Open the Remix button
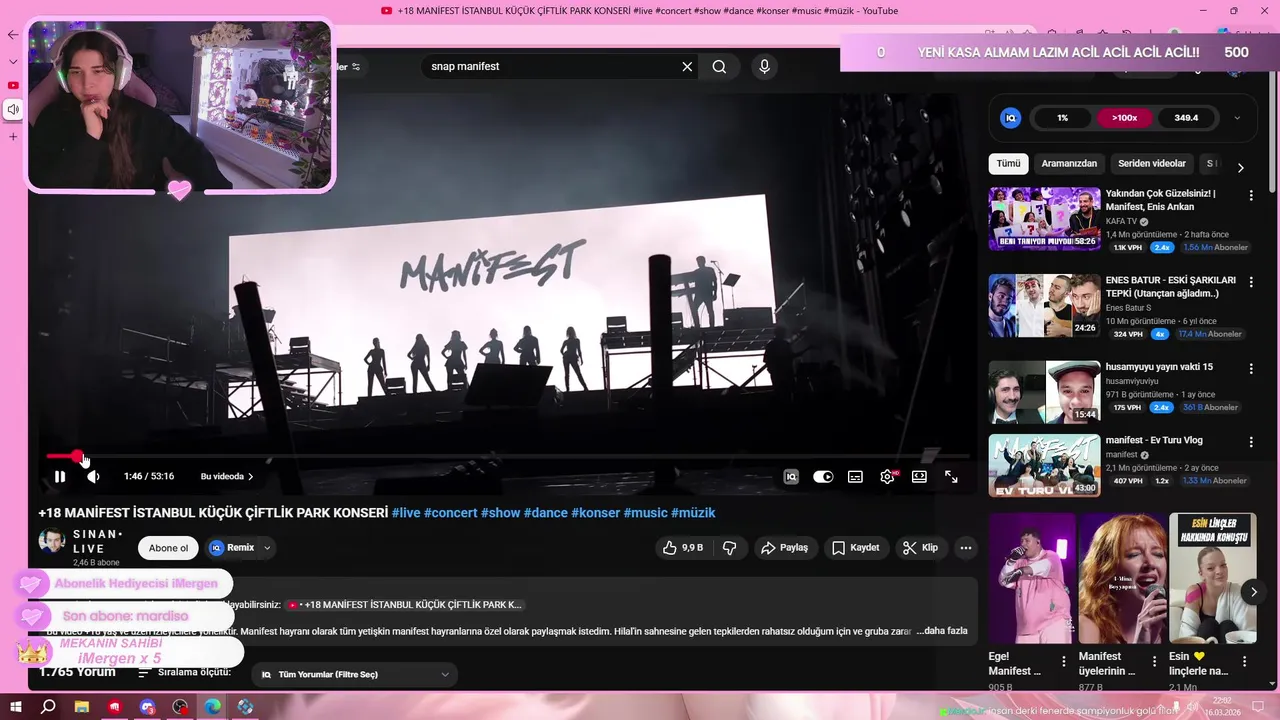The image size is (1280, 720). click(232, 548)
